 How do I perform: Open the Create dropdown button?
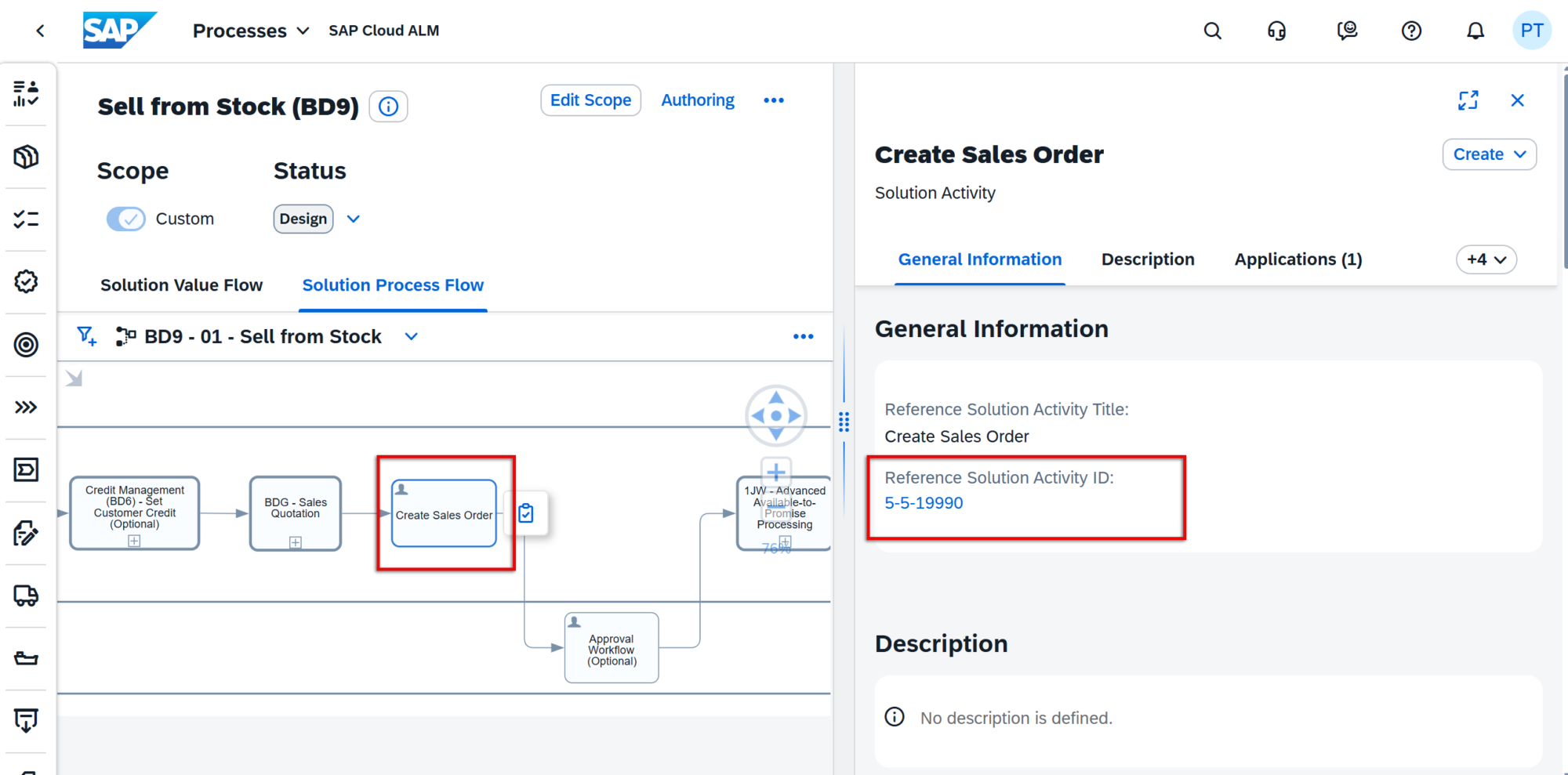click(1489, 154)
